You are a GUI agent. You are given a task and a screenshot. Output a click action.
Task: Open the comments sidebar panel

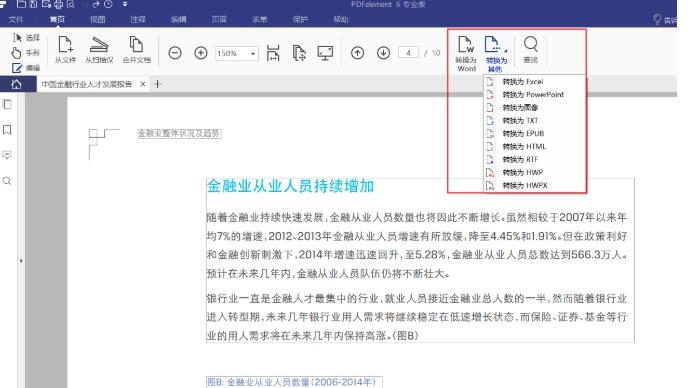(x=7, y=155)
